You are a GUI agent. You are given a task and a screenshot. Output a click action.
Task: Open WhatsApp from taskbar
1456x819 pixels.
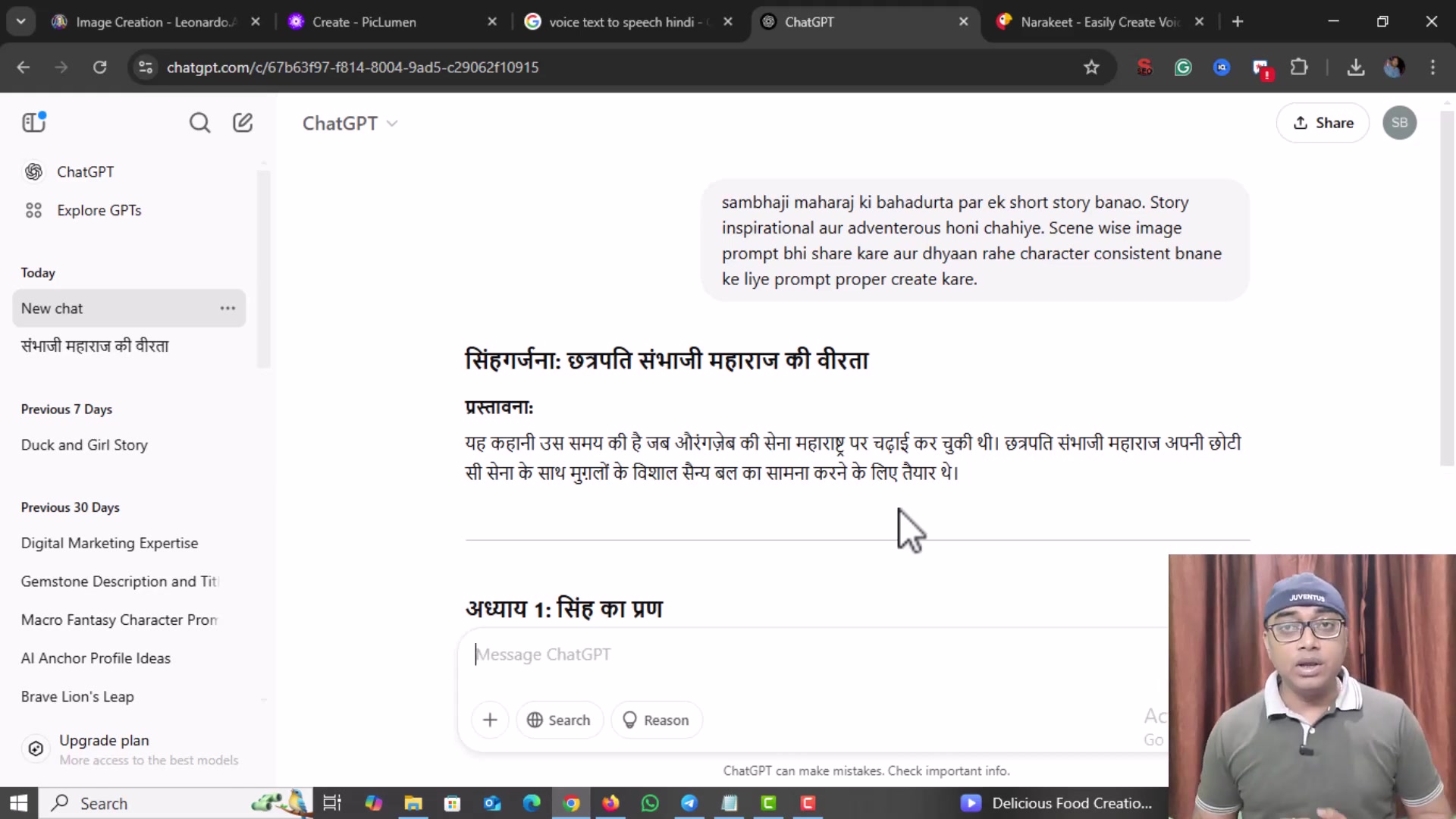(650, 803)
